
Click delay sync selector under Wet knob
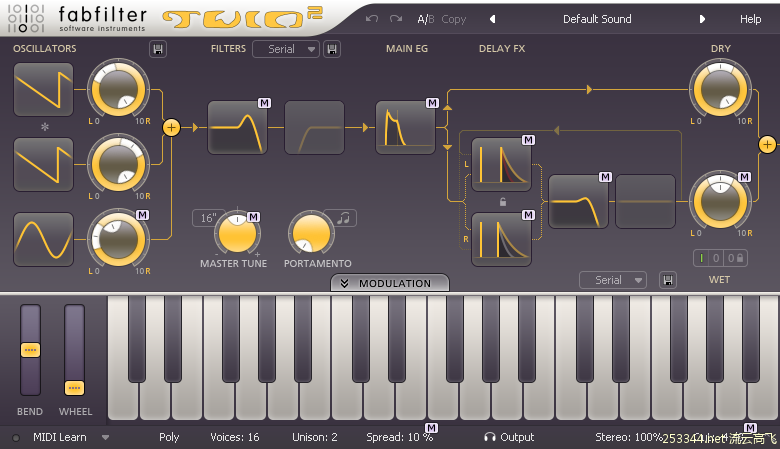(x=720, y=258)
